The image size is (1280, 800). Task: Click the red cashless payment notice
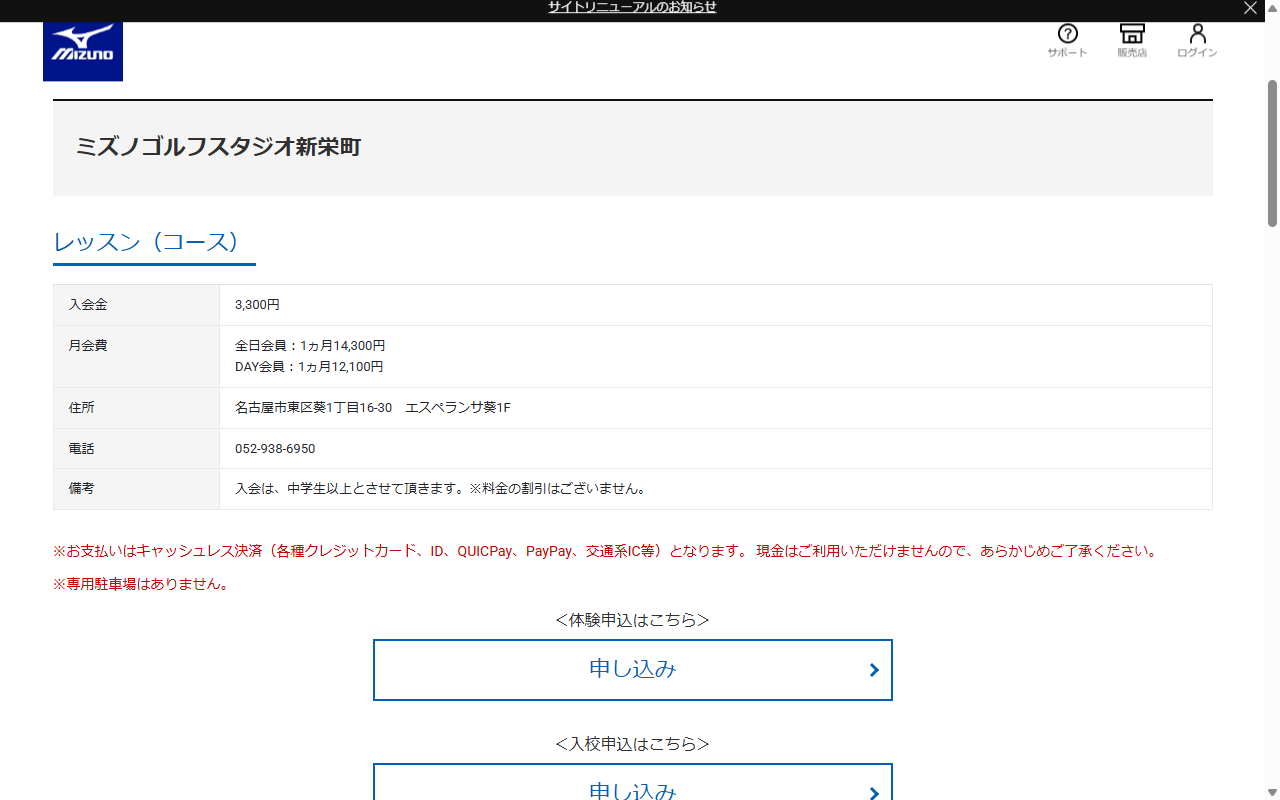click(605, 551)
